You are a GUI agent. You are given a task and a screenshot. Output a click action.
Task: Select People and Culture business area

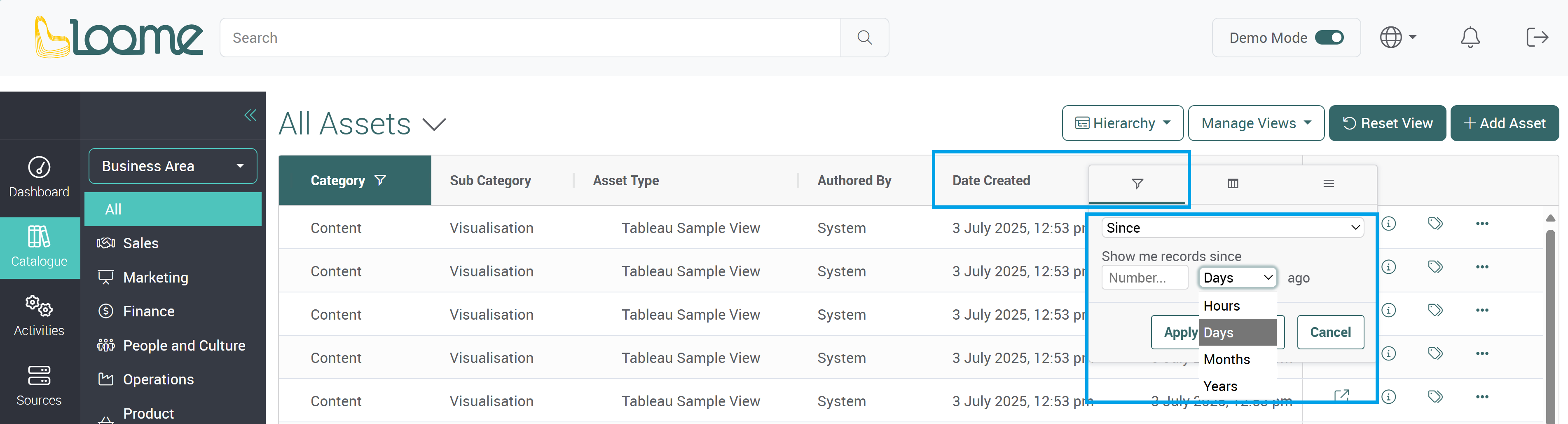173,345
